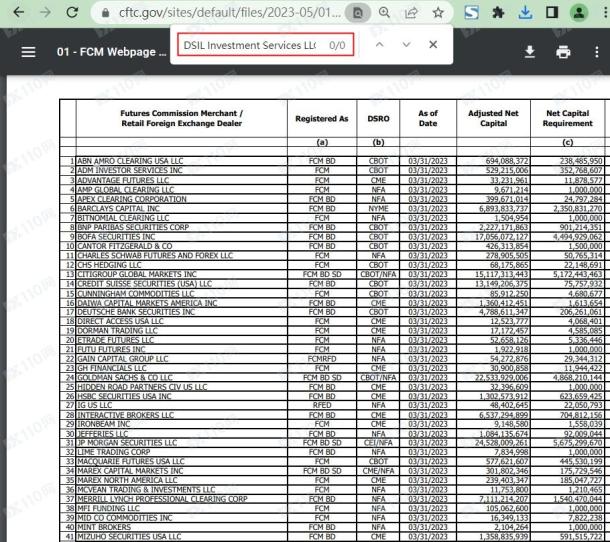Toggle the browser side panel

click(552, 12)
